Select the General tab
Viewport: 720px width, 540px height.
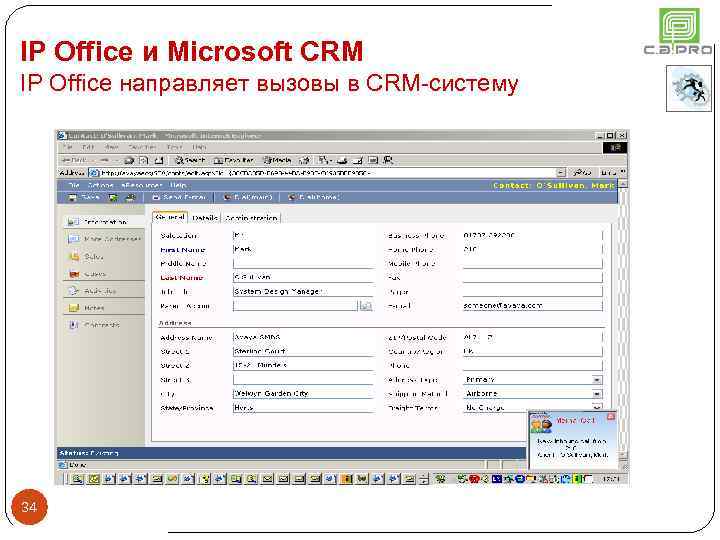click(170, 217)
